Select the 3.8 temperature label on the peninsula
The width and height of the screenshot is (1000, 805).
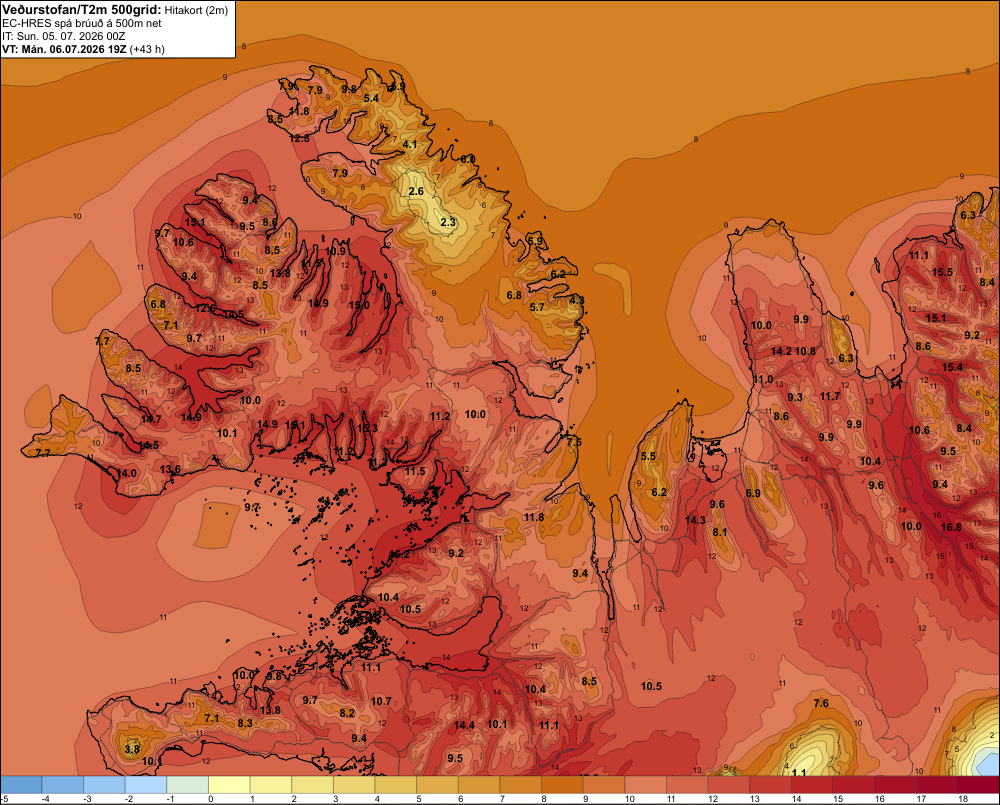click(x=132, y=749)
